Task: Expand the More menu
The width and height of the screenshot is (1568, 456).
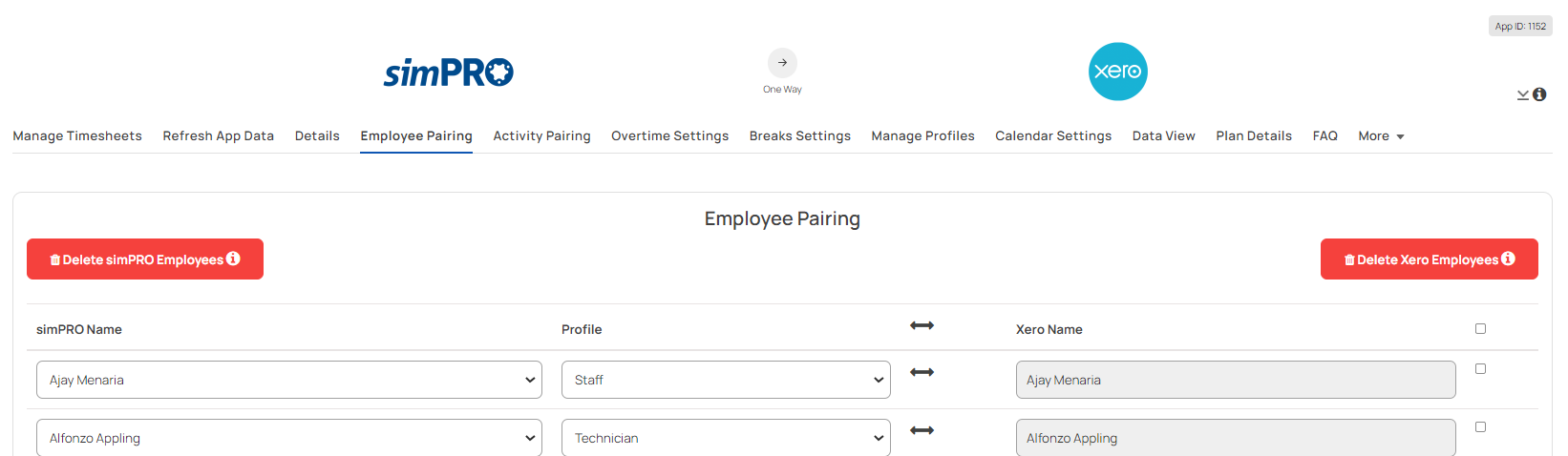Action: pyautogui.click(x=1381, y=136)
